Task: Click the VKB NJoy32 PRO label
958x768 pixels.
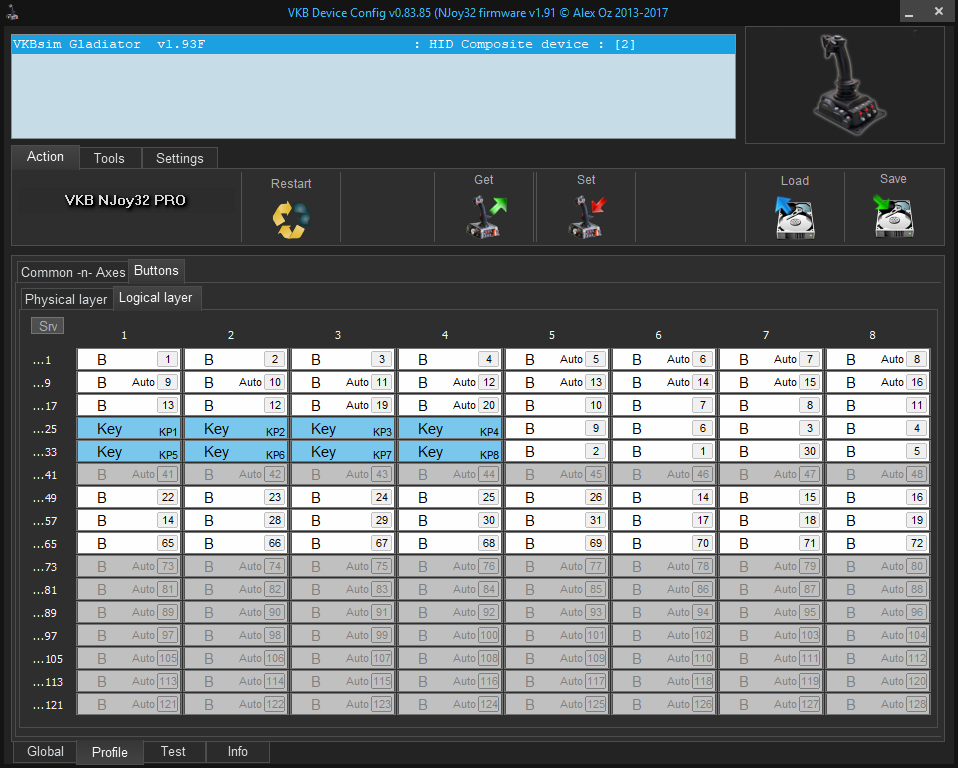Action: click(x=125, y=200)
